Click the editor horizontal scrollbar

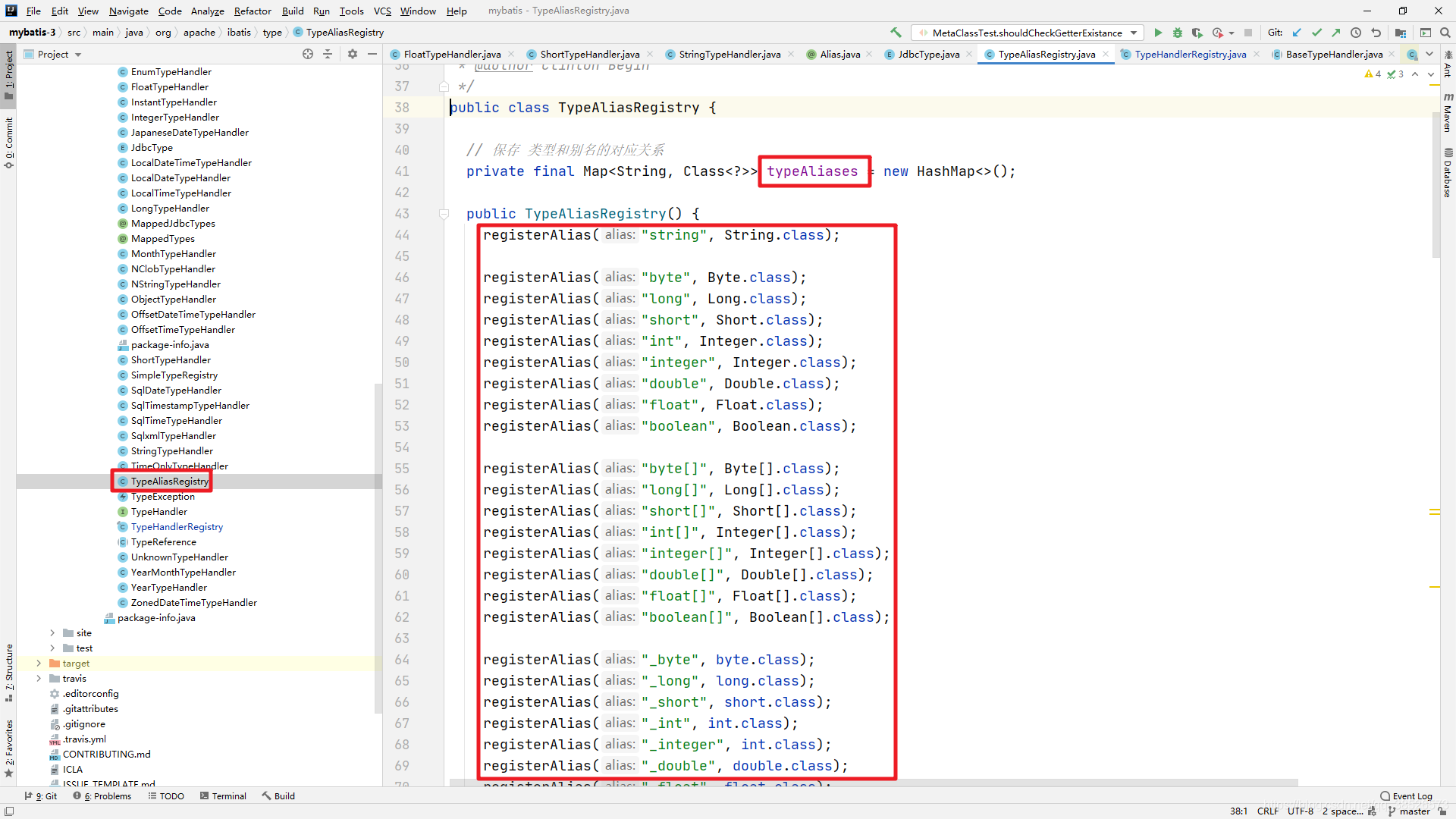[872, 783]
